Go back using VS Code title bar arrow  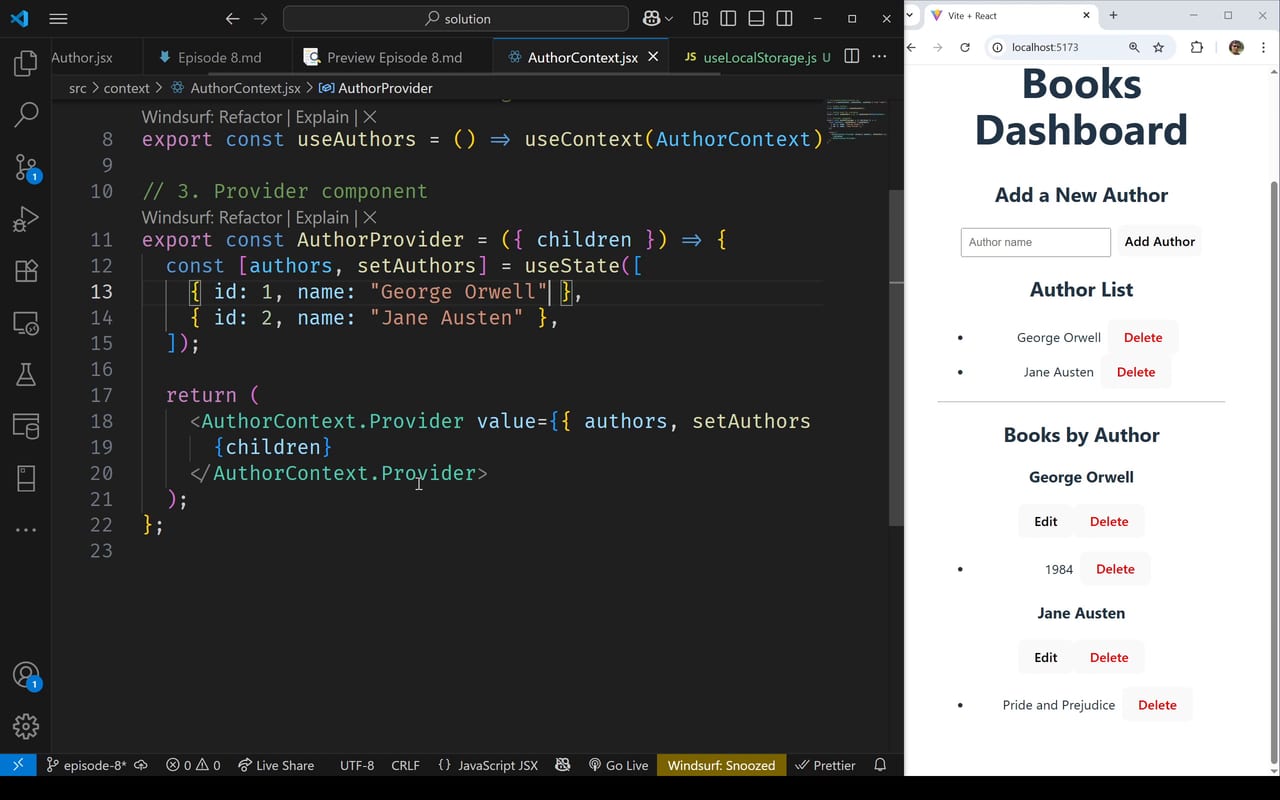(x=232, y=18)
